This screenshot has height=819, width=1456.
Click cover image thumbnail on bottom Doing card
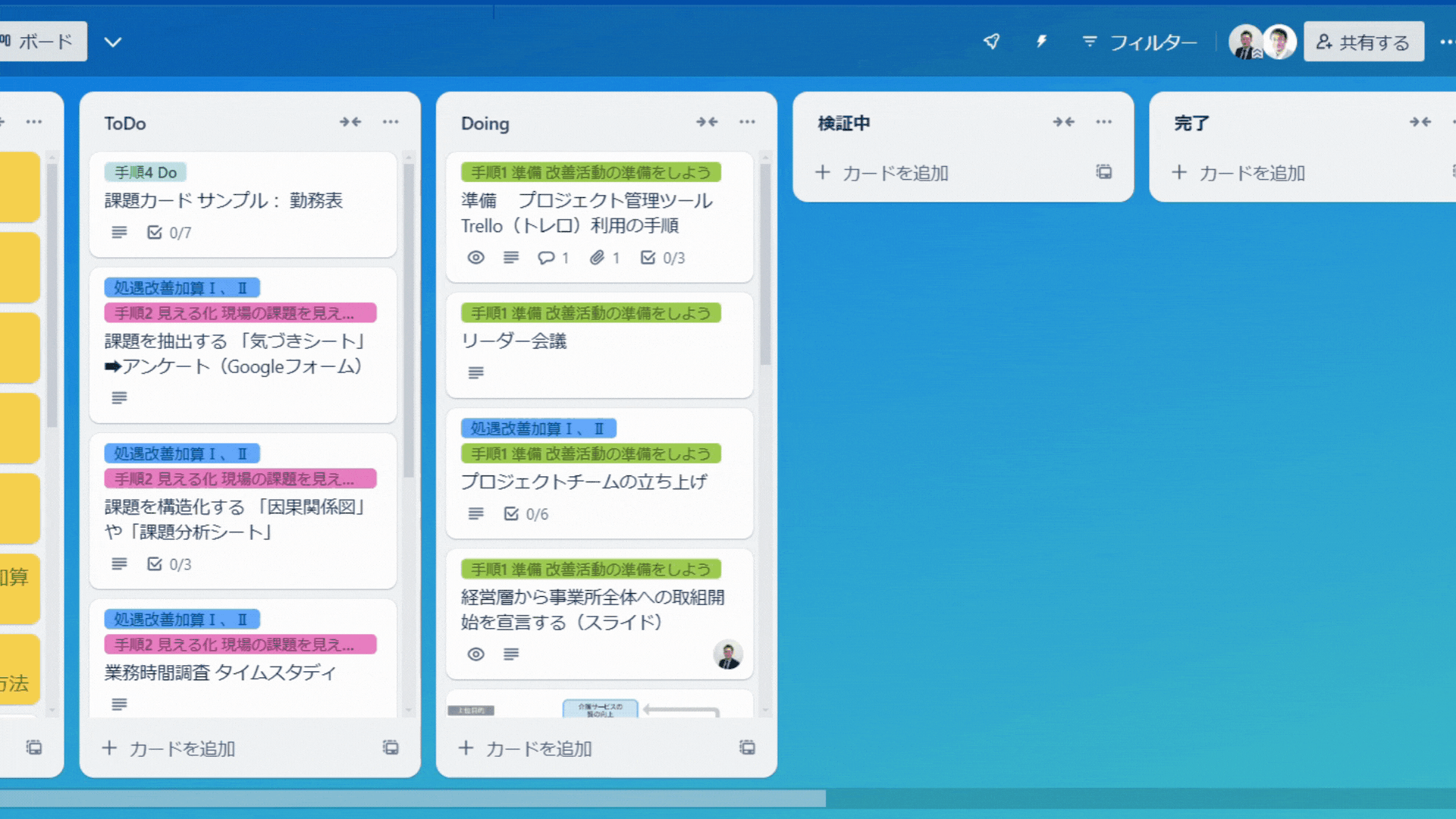(x=599, y=704)
